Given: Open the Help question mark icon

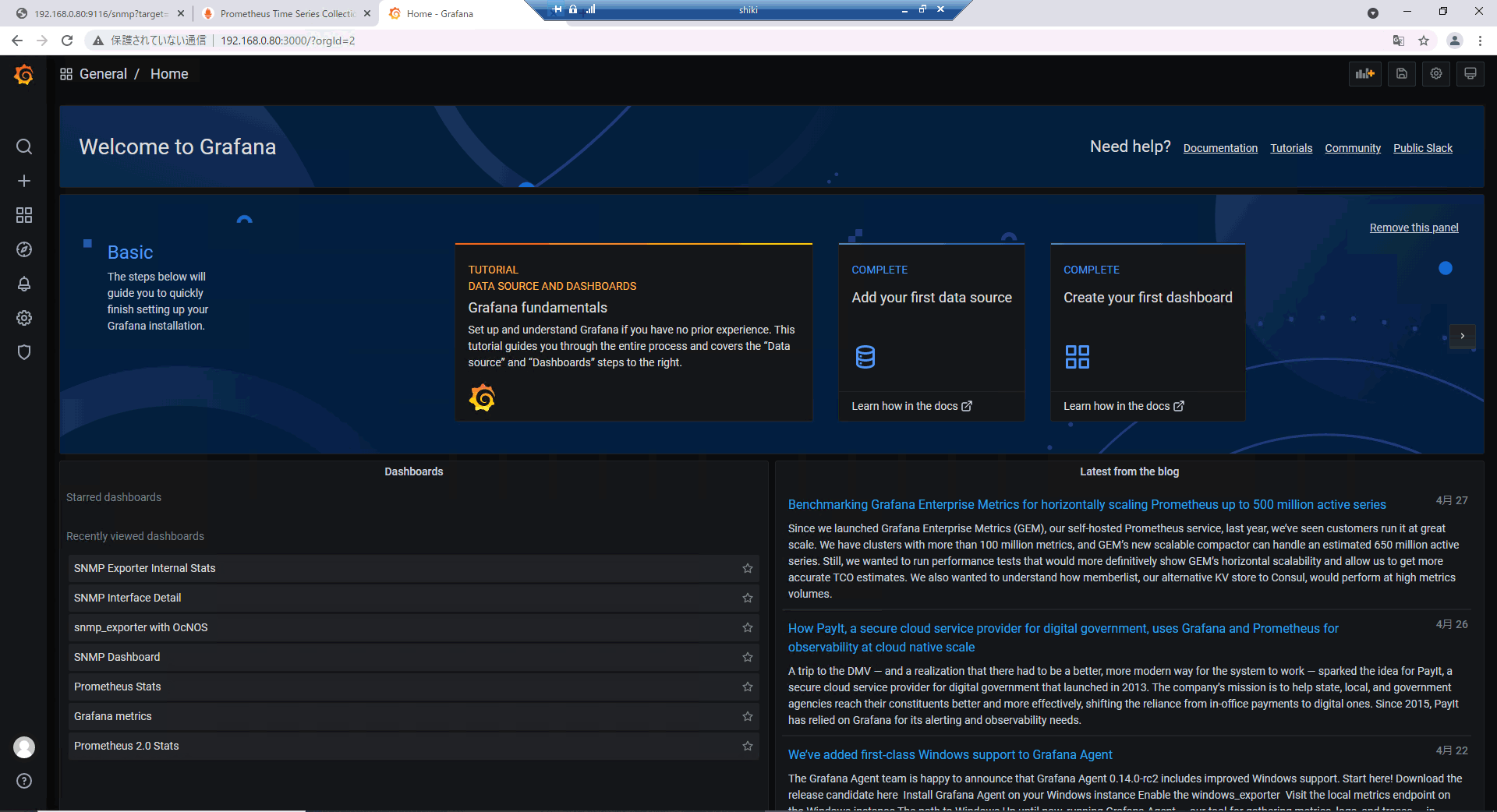Looking at the screenshot, I should pyautogui.click(x=24, y=781).
